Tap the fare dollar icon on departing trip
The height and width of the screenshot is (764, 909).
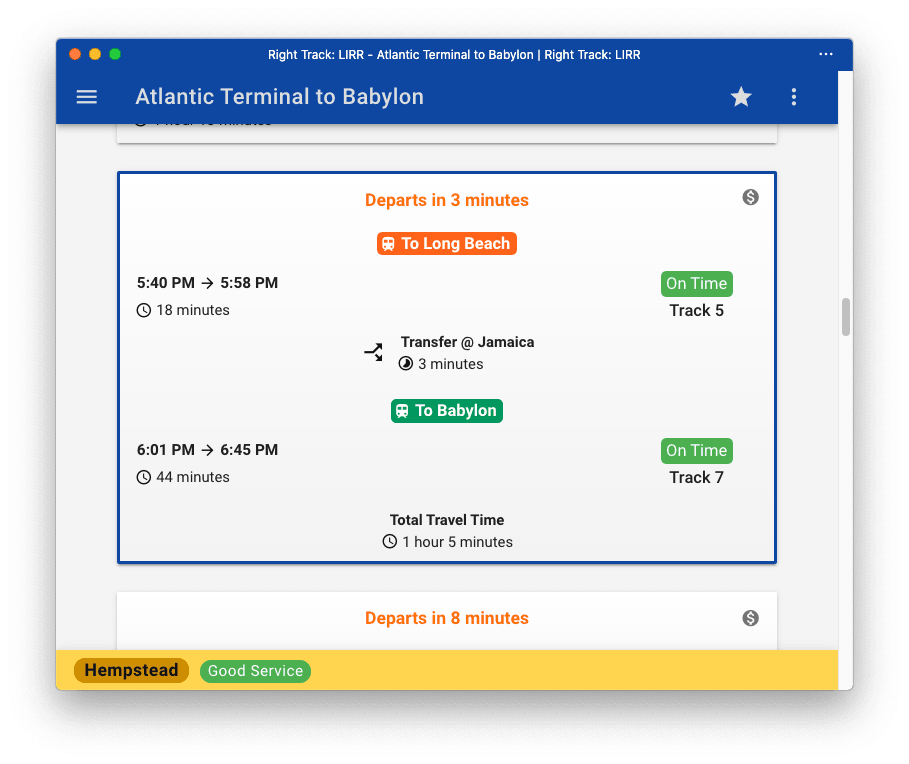click(750, 197)
